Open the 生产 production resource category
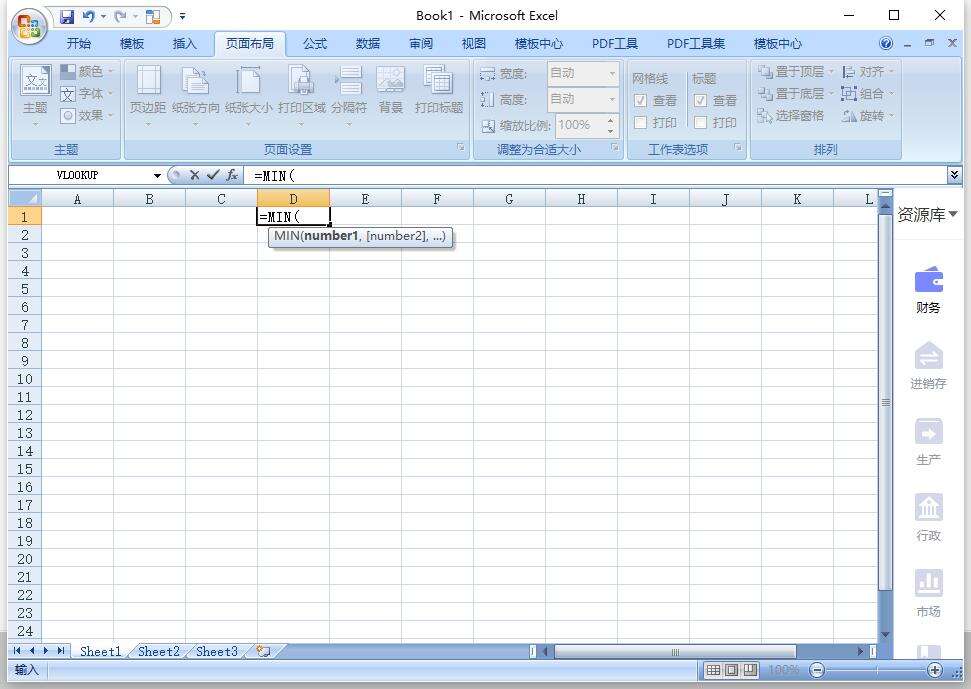The height and width of the screenshot is (689, 971). (928, 441)
